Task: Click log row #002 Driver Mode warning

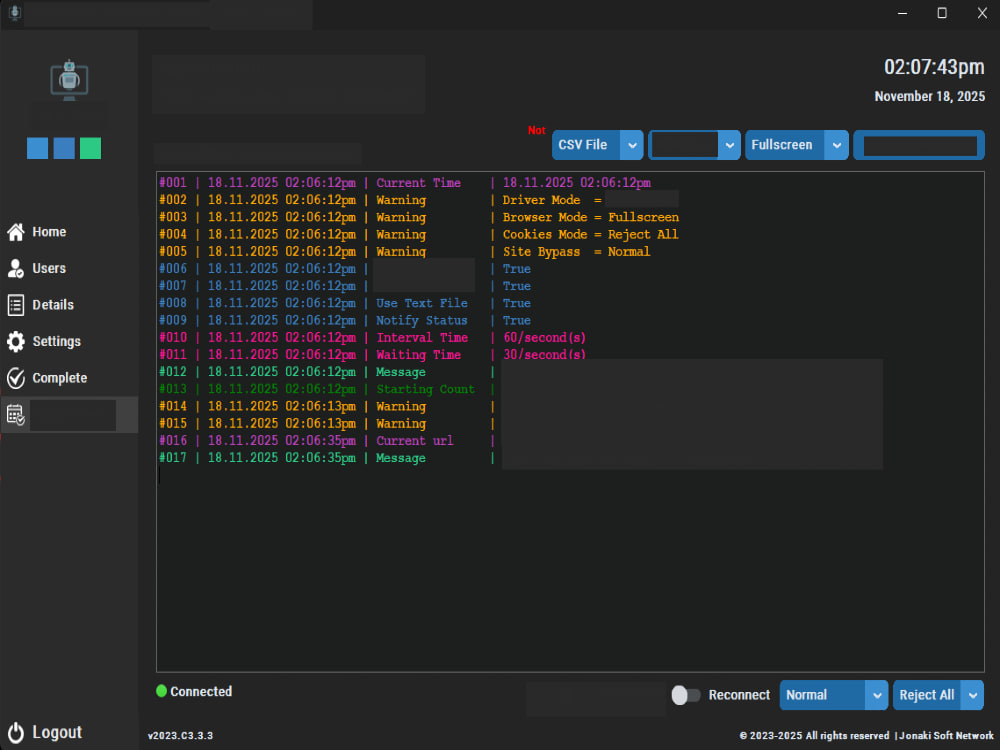Action: (418, 200)
